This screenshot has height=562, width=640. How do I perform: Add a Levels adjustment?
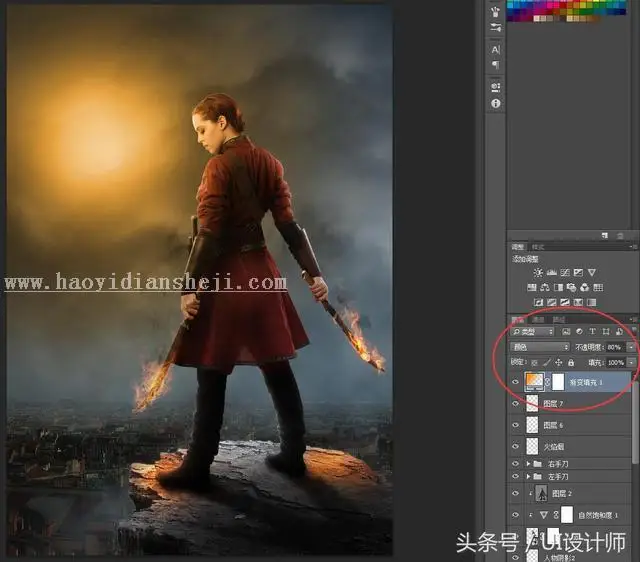(552, 272)
